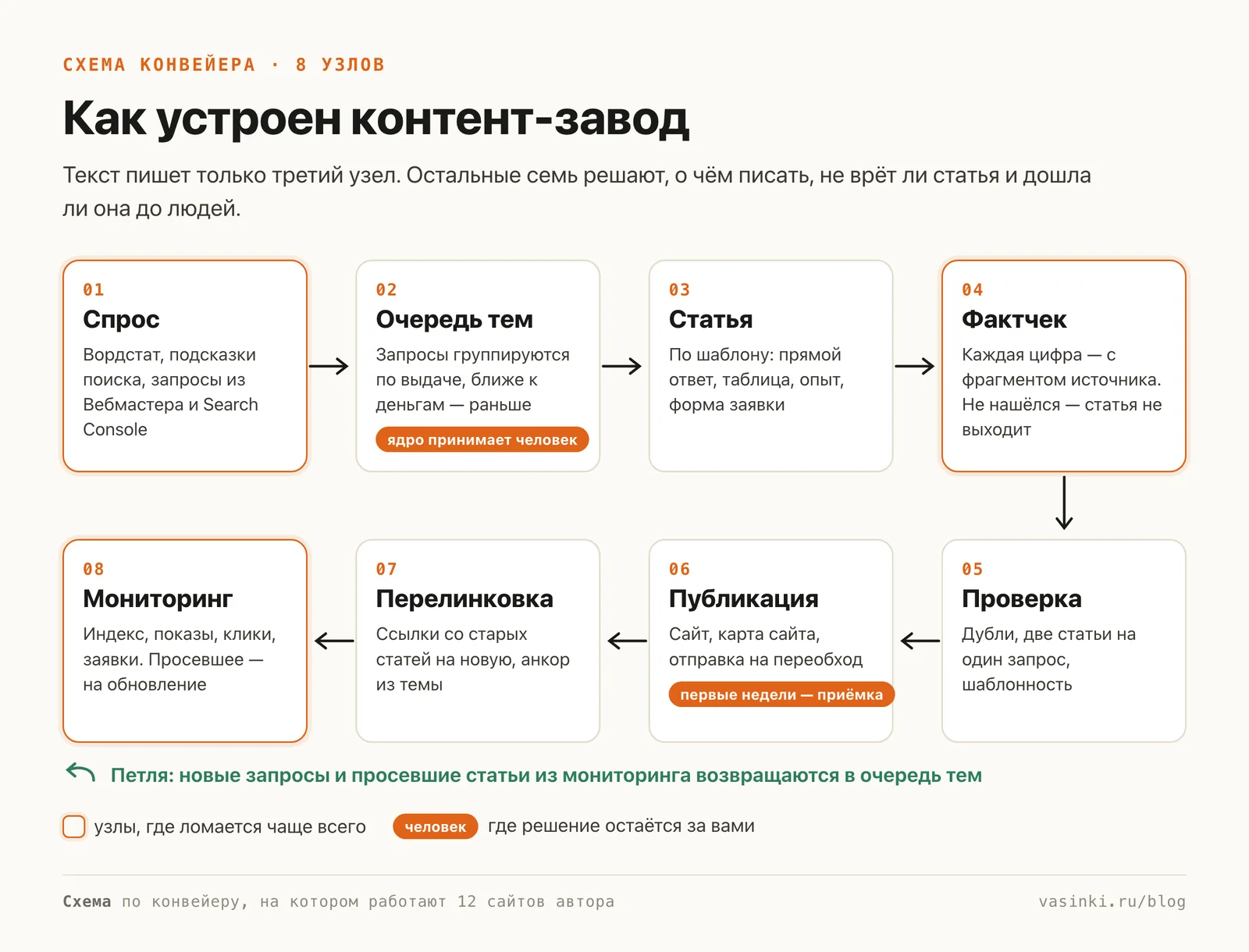This screenshot has width=1249, height=952.
Task: Click the «Публикация» card title
Action: (x=743, y=599)
